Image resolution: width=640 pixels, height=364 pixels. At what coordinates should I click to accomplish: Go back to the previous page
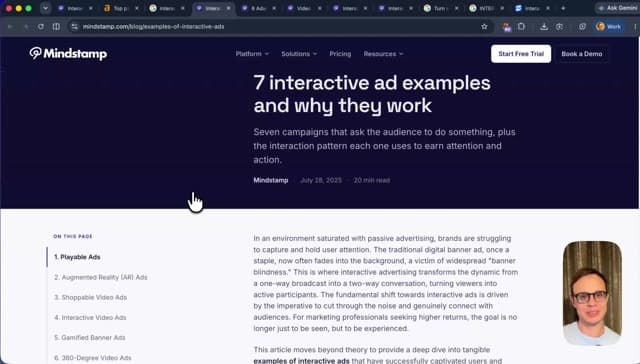click(x=10, y=27)
